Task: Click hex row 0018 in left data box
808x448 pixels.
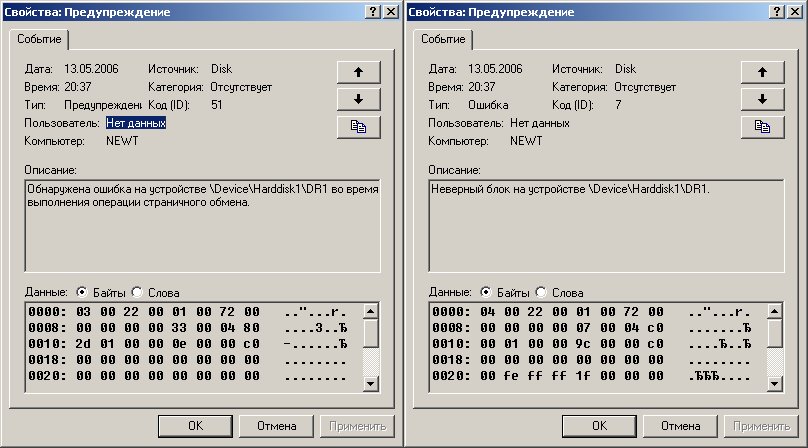Action: [x=188, y=360]
